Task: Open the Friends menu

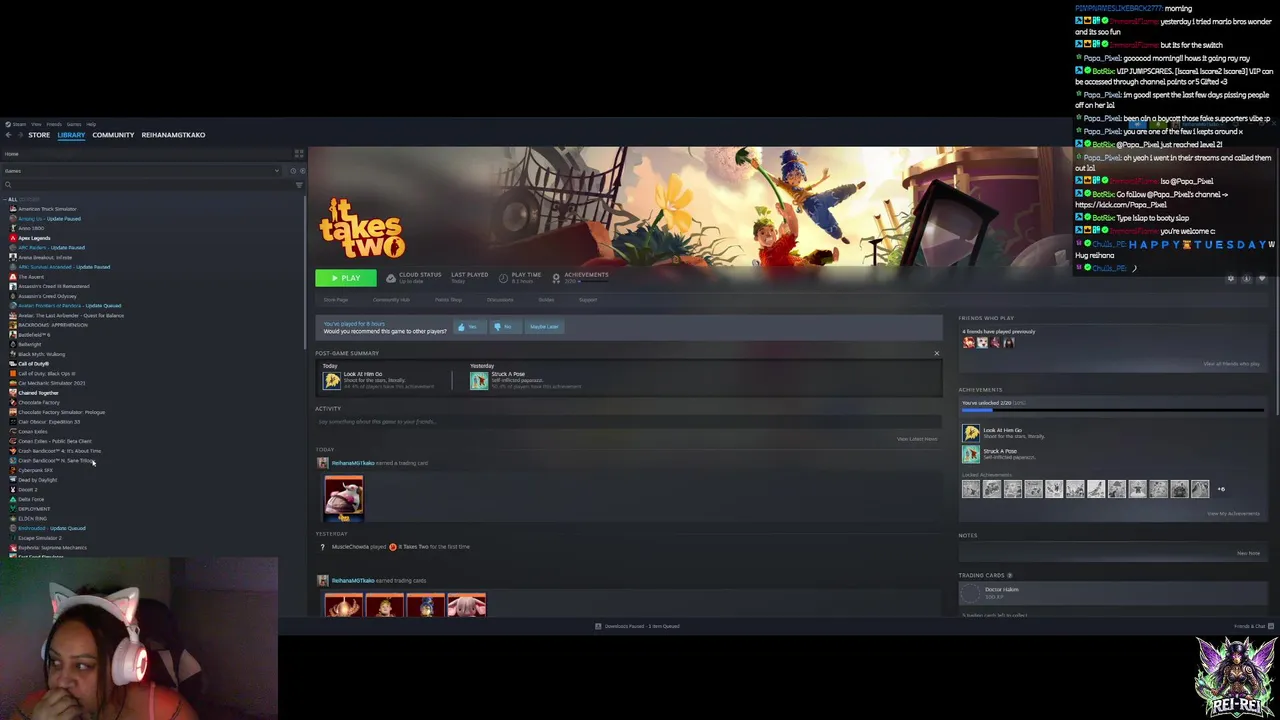Action: 54,124
